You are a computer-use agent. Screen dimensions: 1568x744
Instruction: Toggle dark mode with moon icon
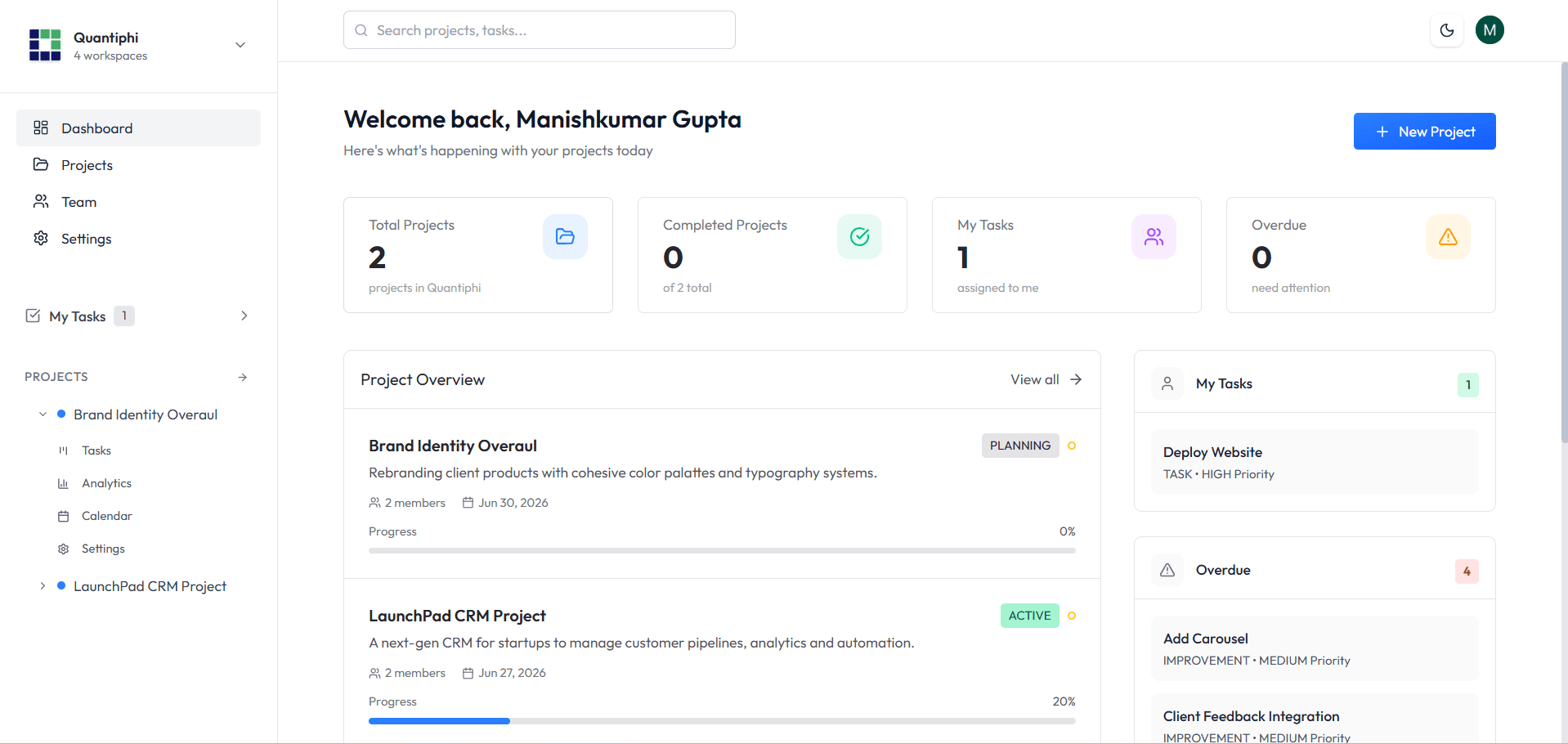(1447, 30)
